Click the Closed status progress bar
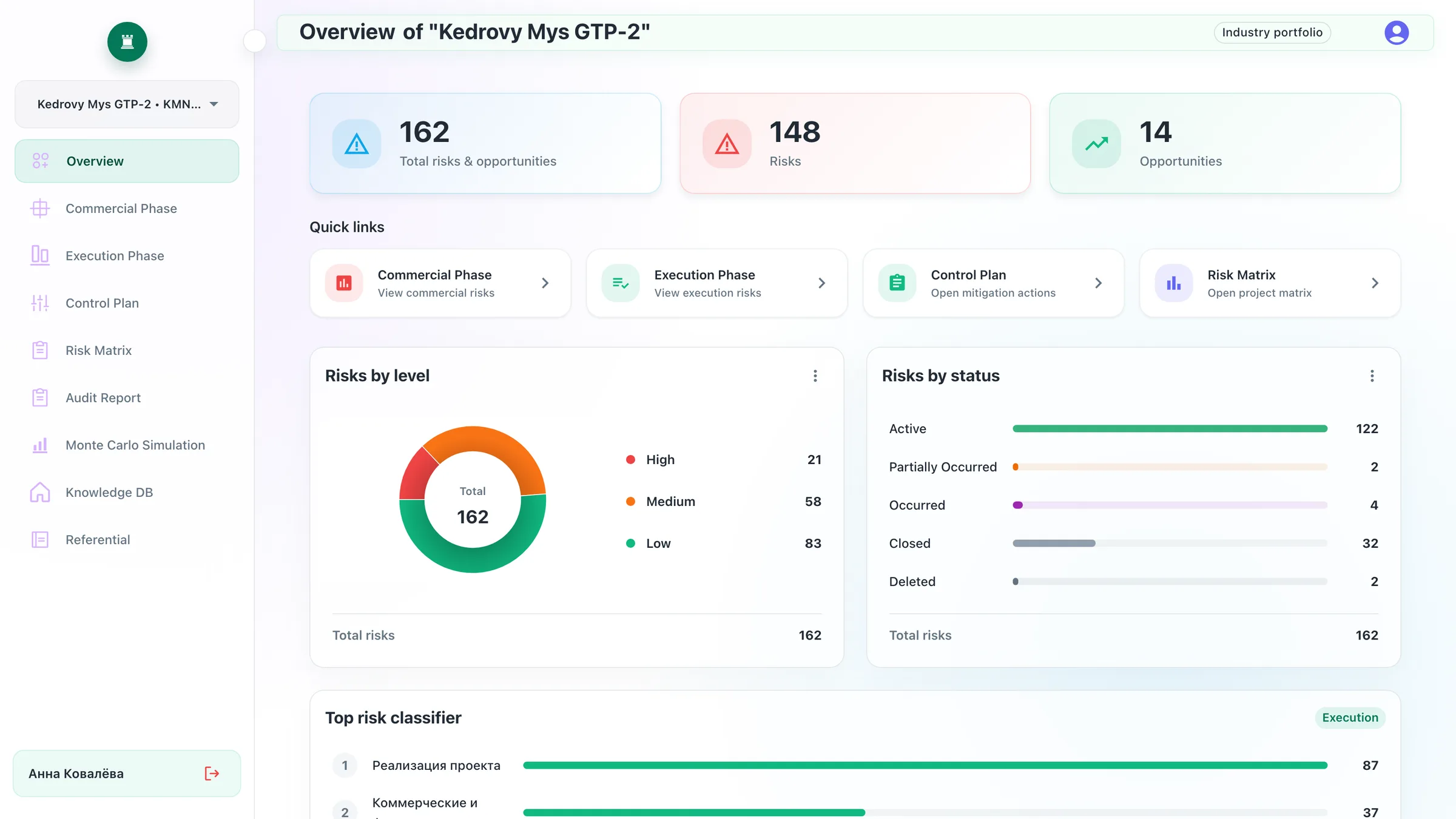This screenshot has width=1456, height=819. pos(1170,544)
